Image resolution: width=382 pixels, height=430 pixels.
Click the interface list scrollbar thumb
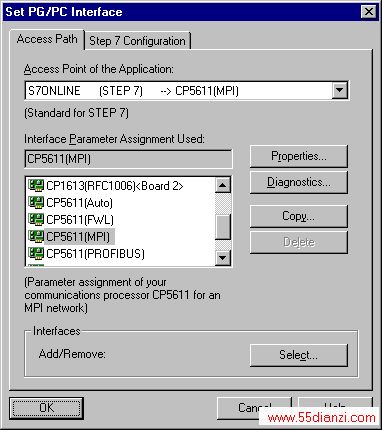(x=223, y=227)
